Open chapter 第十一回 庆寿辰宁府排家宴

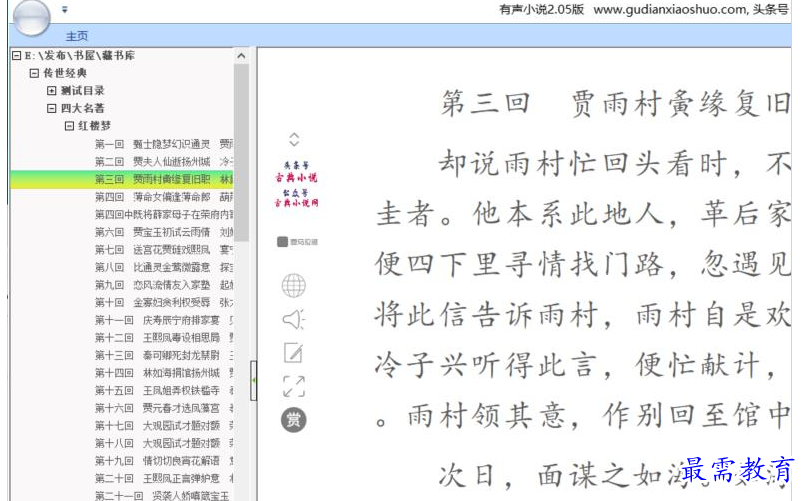tap(164, 320)
